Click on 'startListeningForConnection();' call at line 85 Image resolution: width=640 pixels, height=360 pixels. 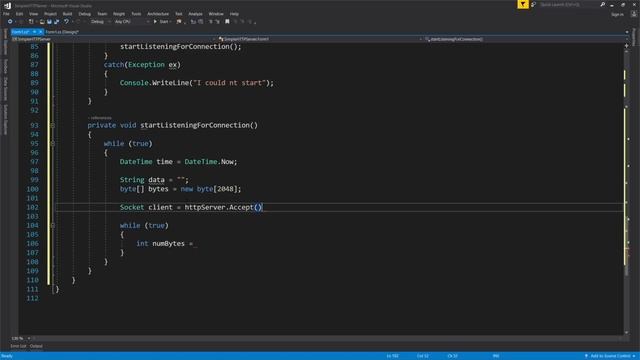(180, 47)
